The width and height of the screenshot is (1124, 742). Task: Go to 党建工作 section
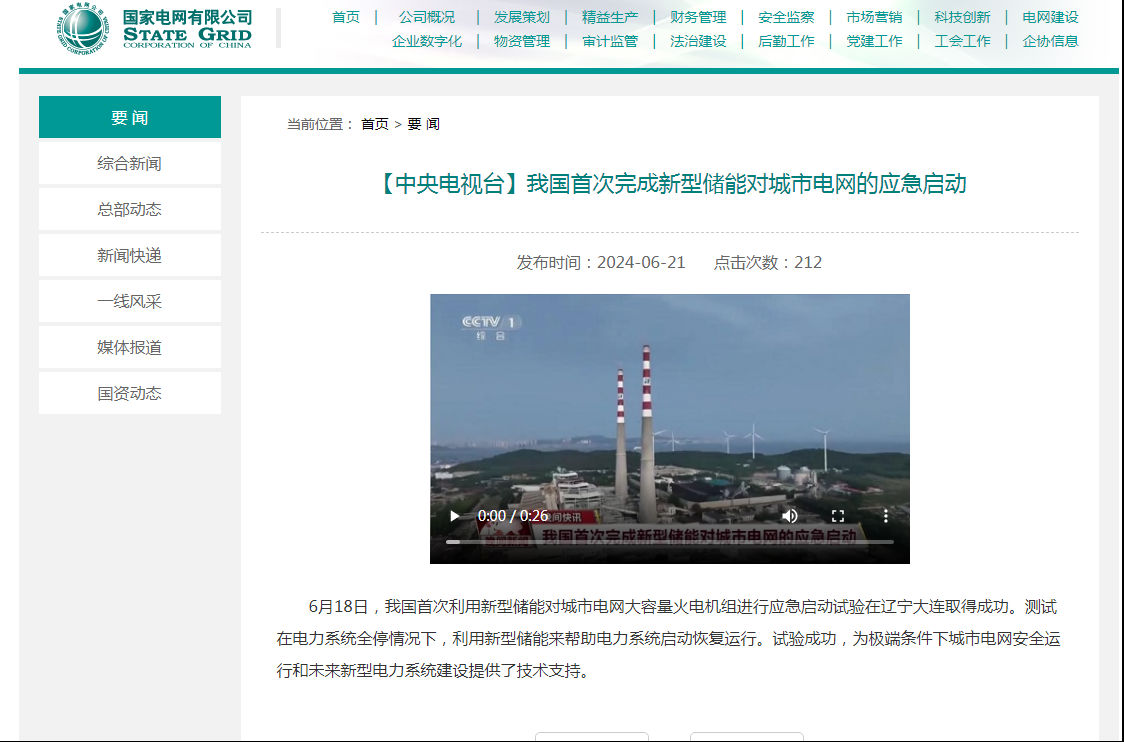point(875,42)
